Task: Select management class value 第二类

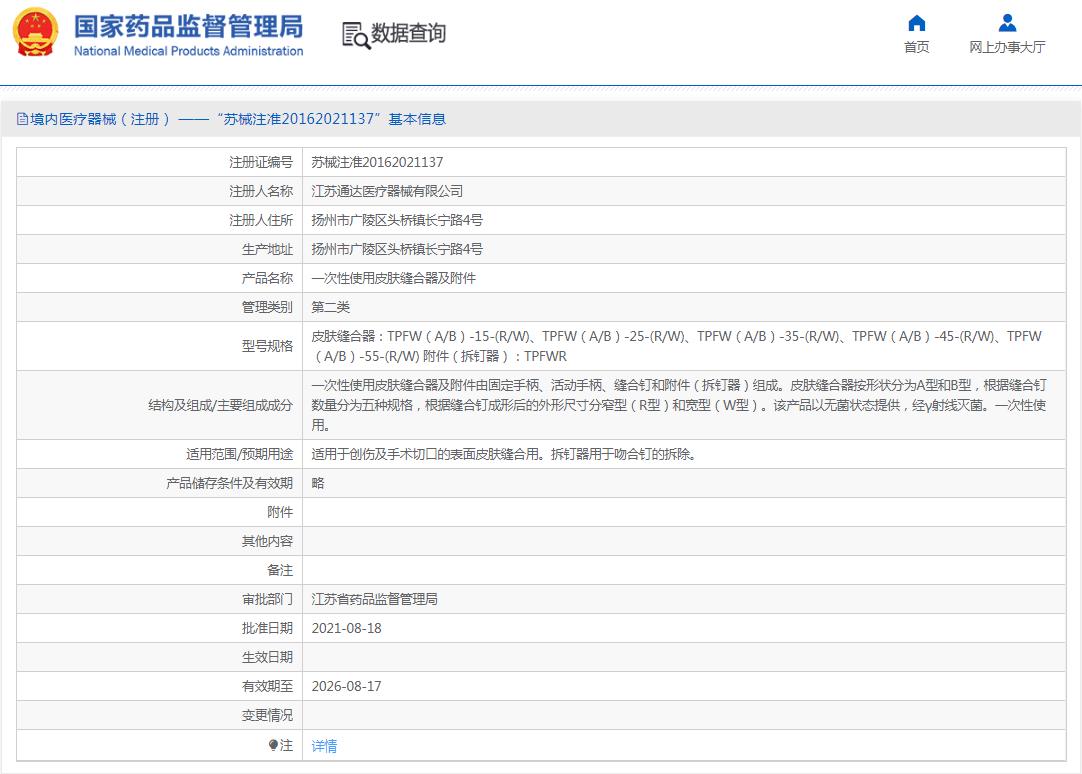Action: 331,307
